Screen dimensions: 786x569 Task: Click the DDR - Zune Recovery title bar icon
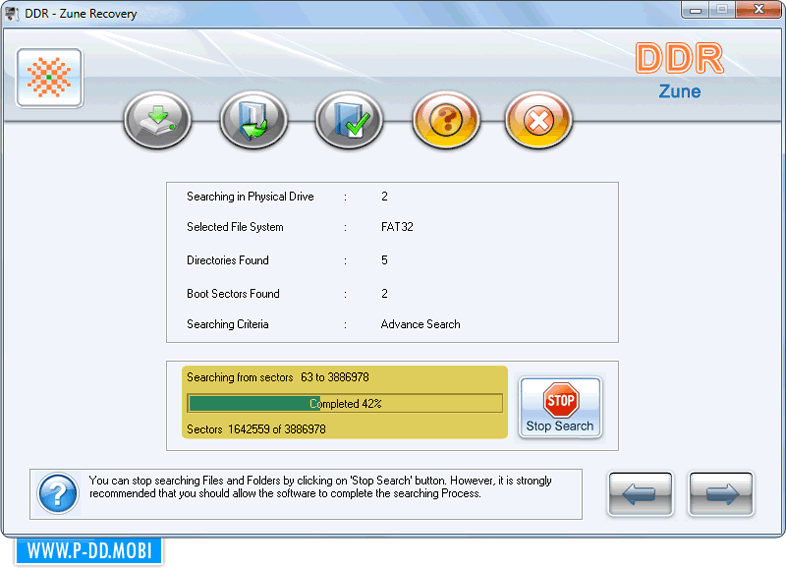(x=12, y=14)
